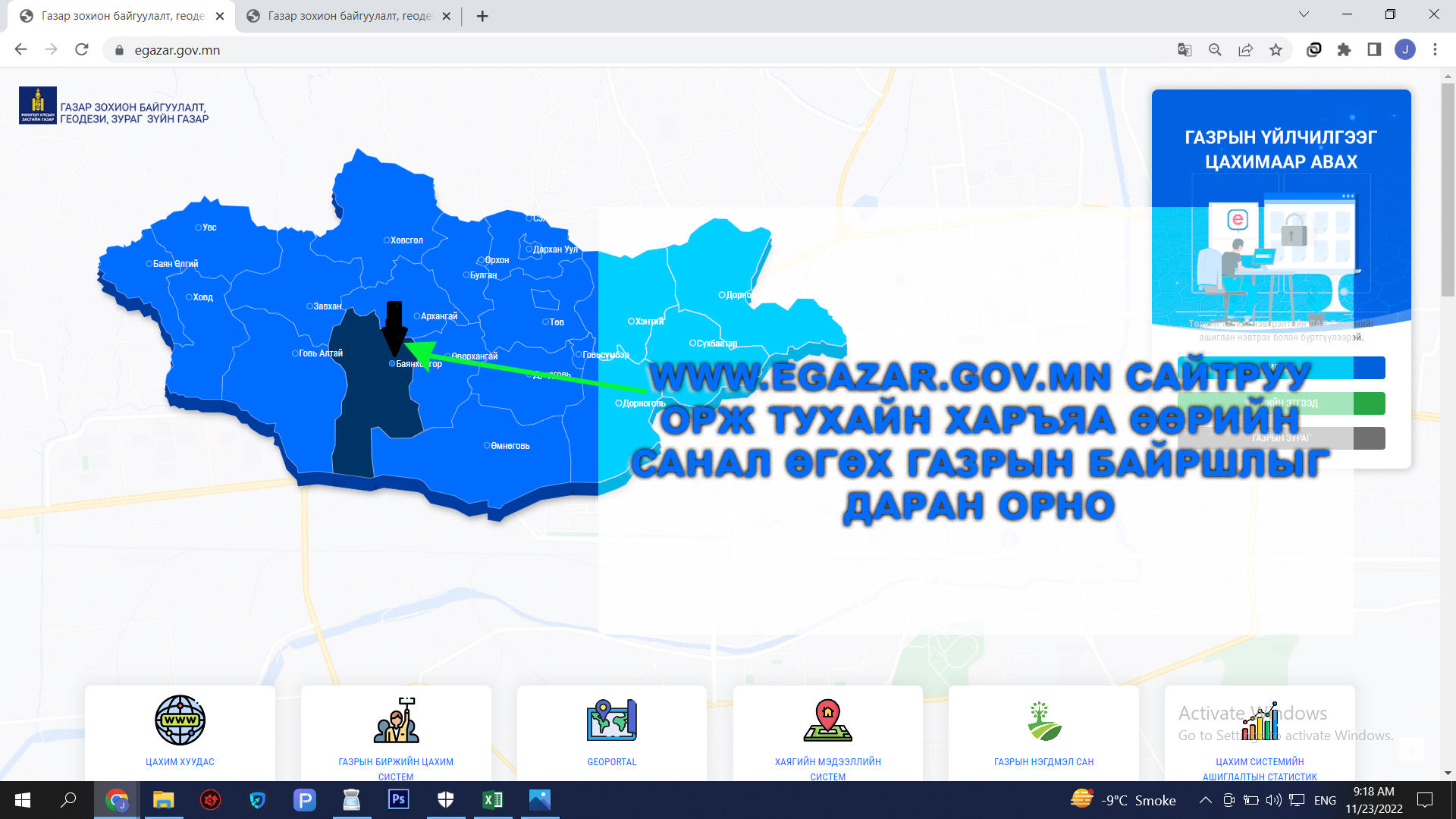This screenshot has width=1456, height=819.
Task: Switch to the first Газар зохион tab
Action: click(121, 16)
